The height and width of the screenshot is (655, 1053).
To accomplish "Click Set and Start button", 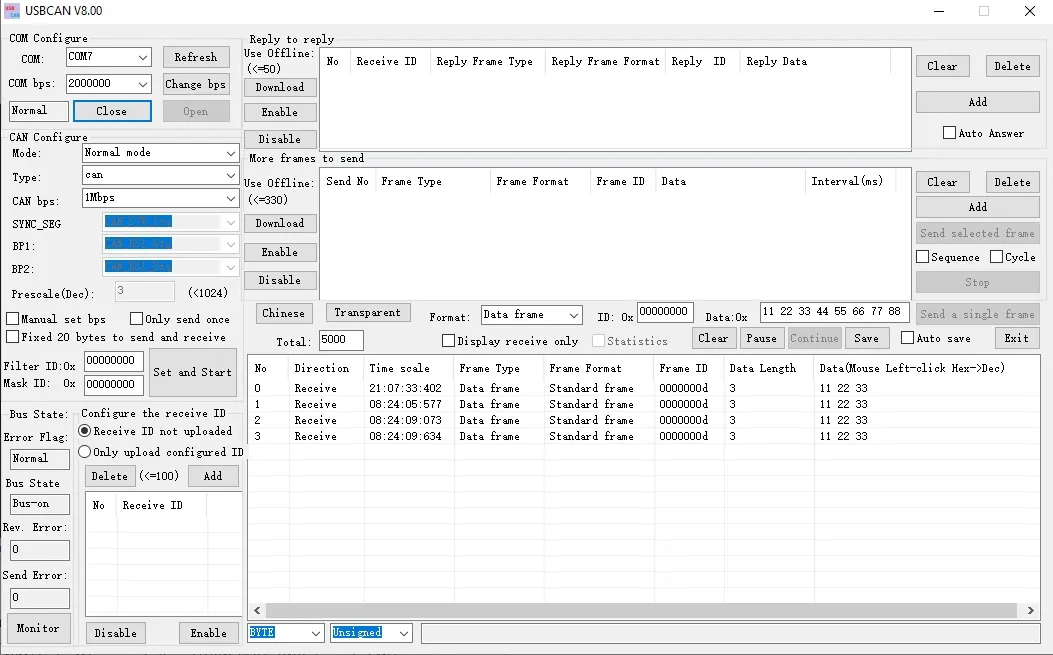I will point(193,372).
